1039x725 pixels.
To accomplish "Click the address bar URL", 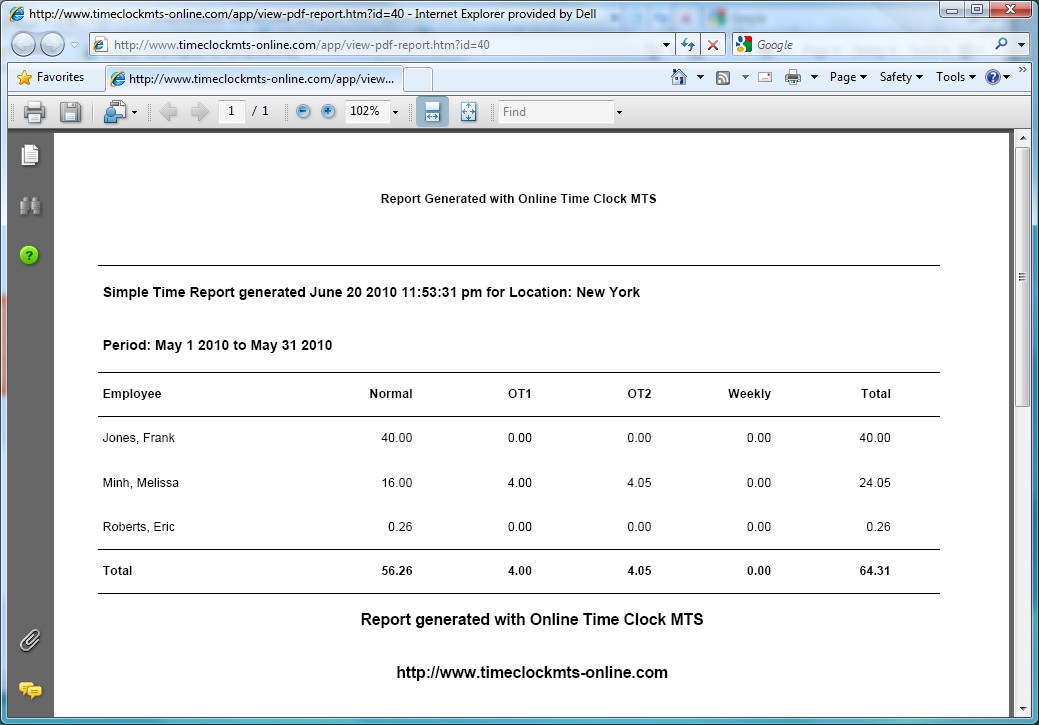I will [301, 45].
